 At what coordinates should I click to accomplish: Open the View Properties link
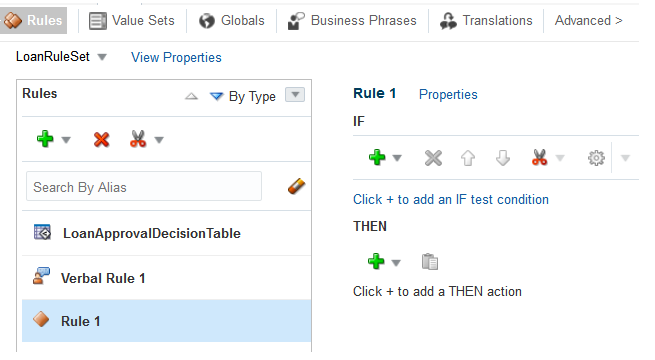[176, 57]
